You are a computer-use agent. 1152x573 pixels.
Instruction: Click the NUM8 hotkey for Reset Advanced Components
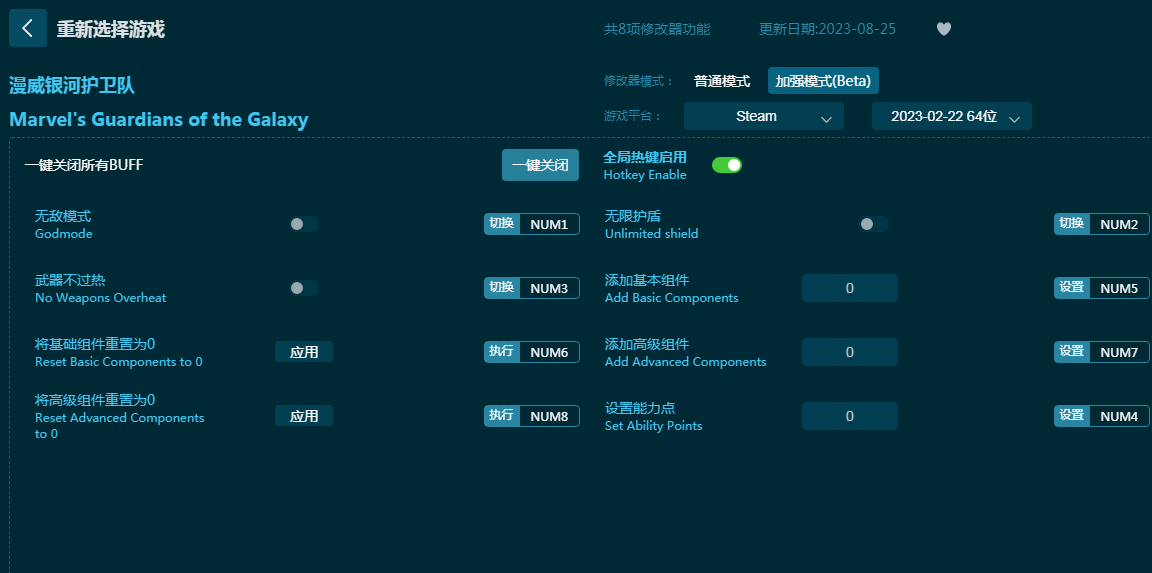click(x=549, y=416)
